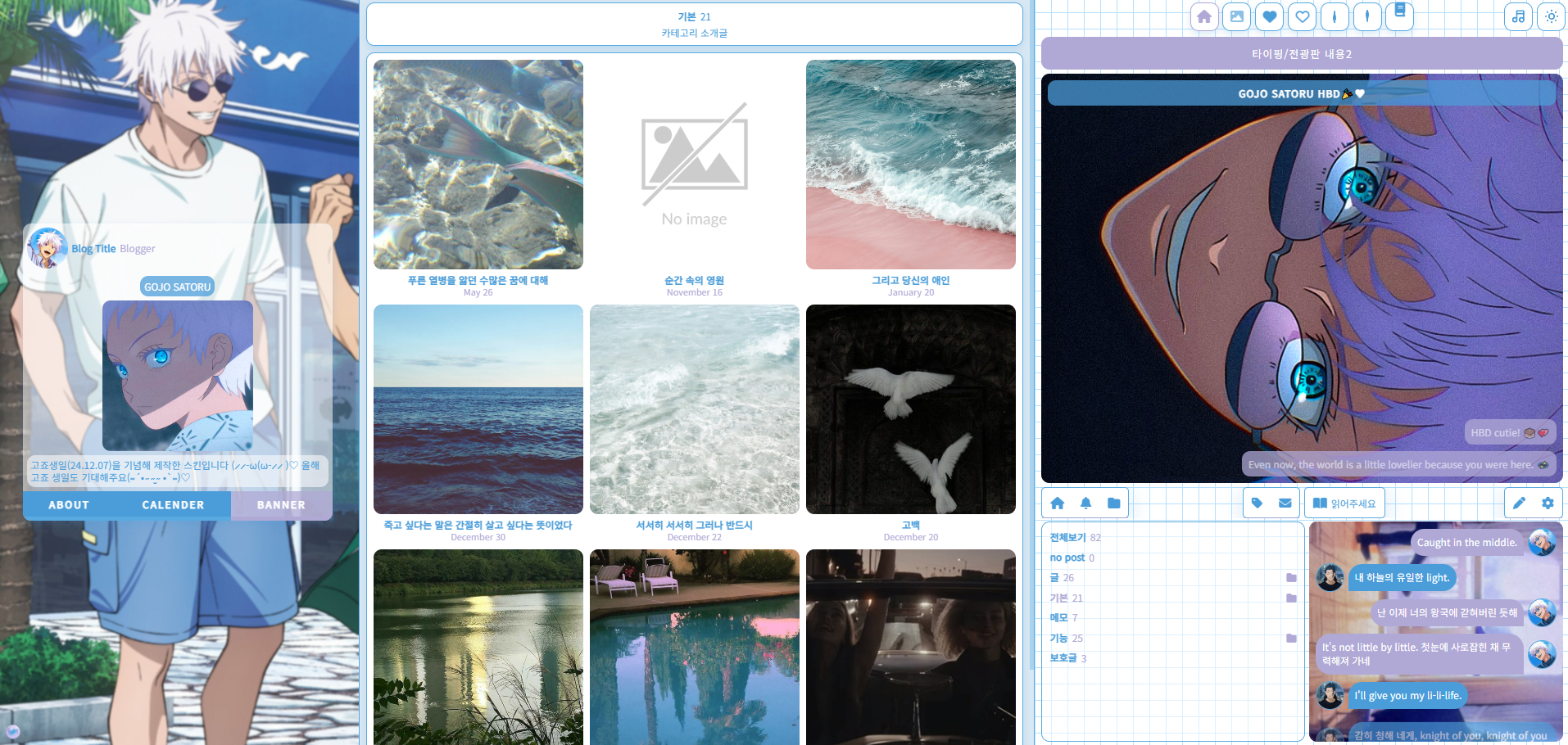Open post titled 죽고 싶다는 말은 간절히 살고 싶다는 뜻이었다
The height and width of the screenshot is (745, 1568).
478,525
